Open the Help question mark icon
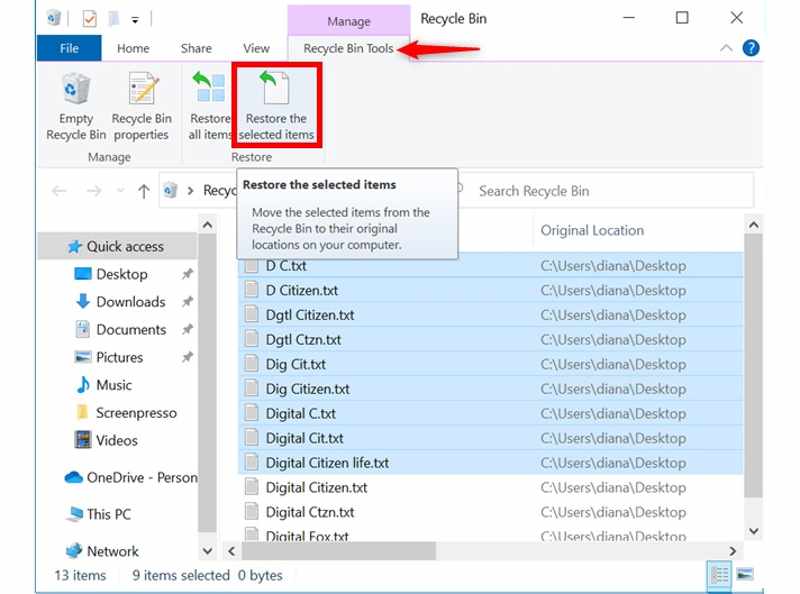 (x=750, y=48)
